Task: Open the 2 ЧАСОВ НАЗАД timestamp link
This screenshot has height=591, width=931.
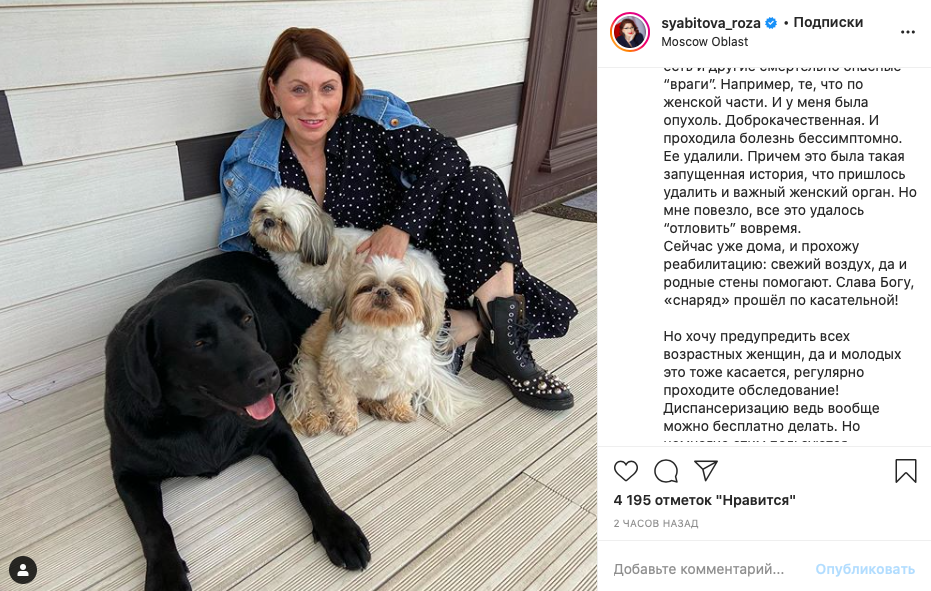Action: point(656,523)
